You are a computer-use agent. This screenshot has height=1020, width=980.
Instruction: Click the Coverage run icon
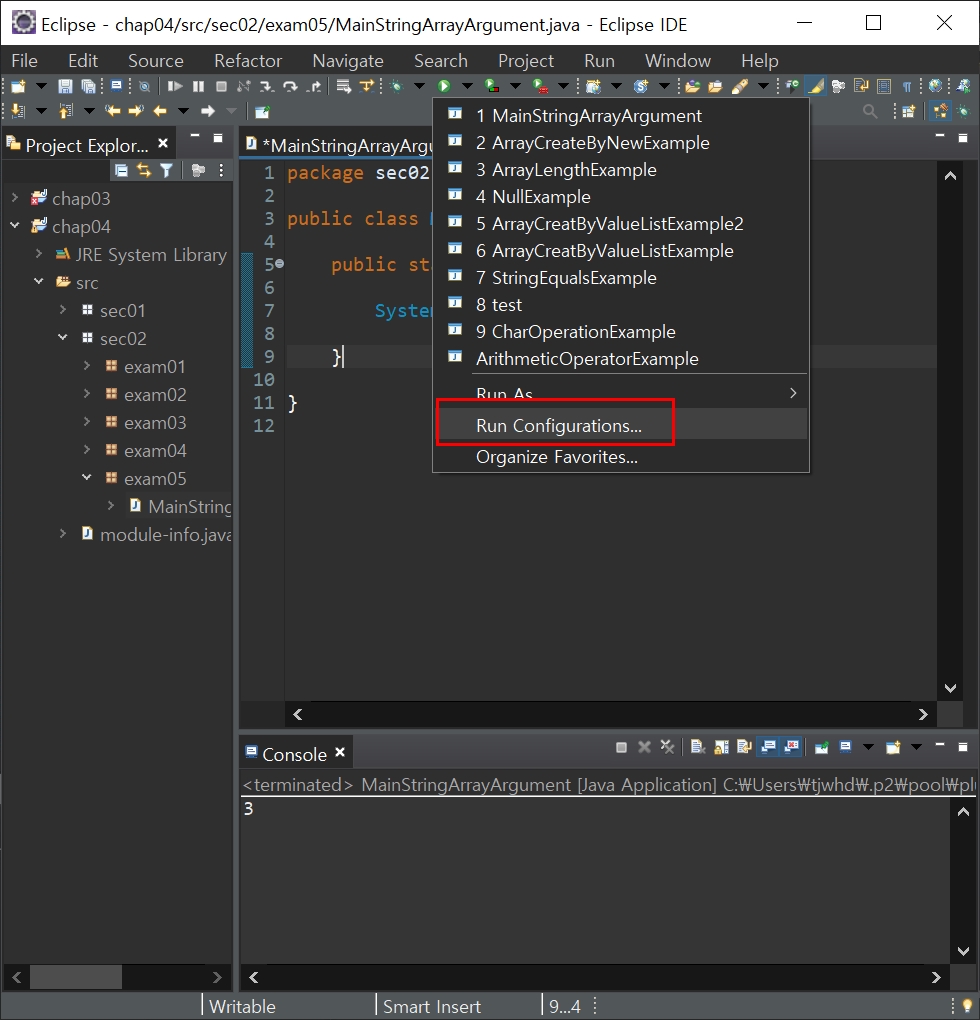(492, 86)
